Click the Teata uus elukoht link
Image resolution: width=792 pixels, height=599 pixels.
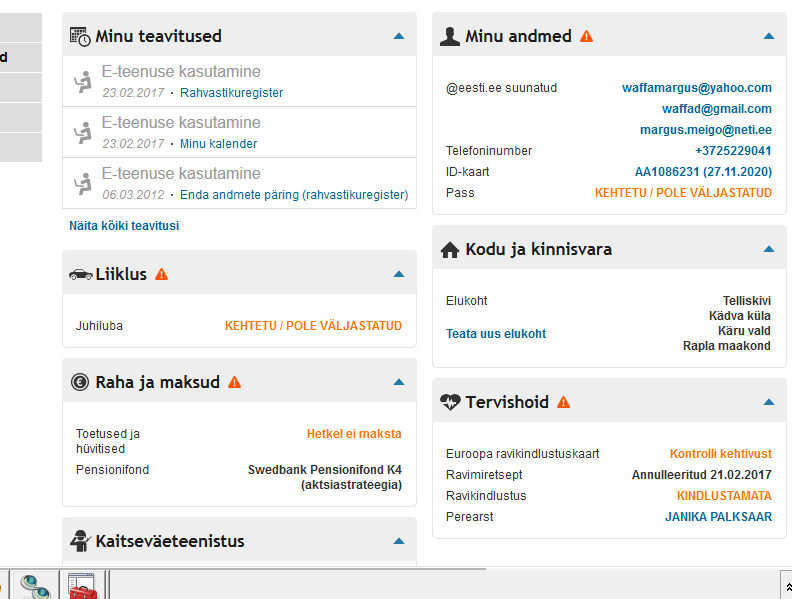(496, 334)
